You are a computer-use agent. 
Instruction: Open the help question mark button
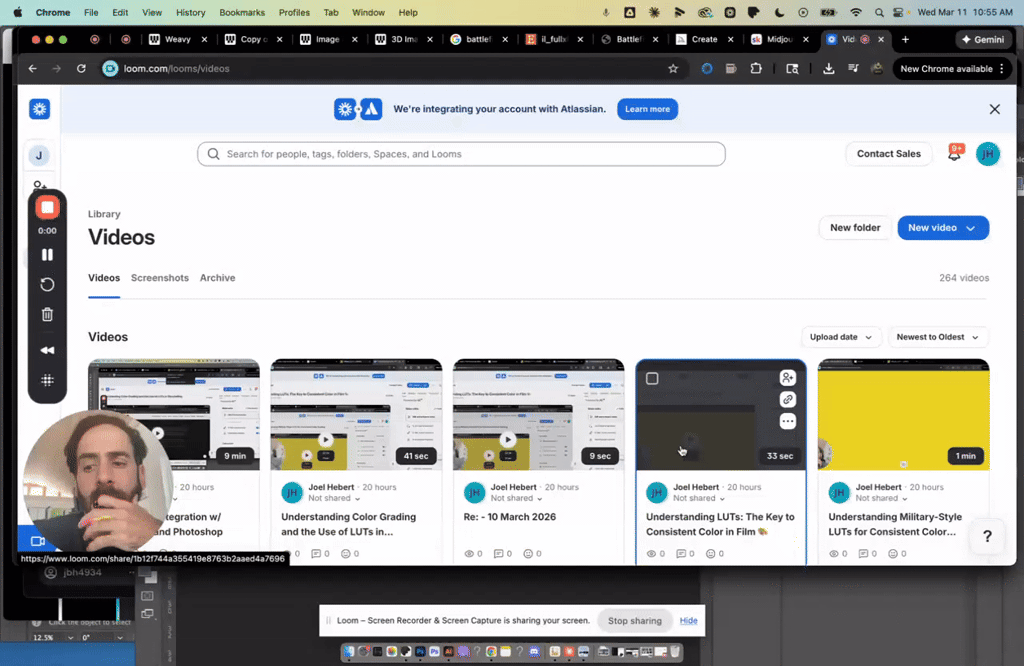tap(987, 537)
